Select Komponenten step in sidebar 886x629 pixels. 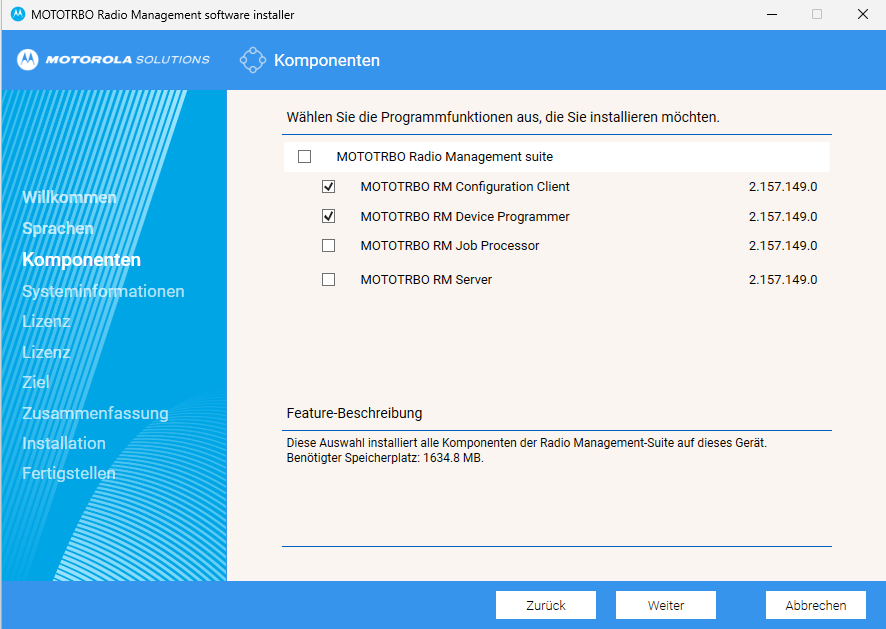click(x=81, y=260)
